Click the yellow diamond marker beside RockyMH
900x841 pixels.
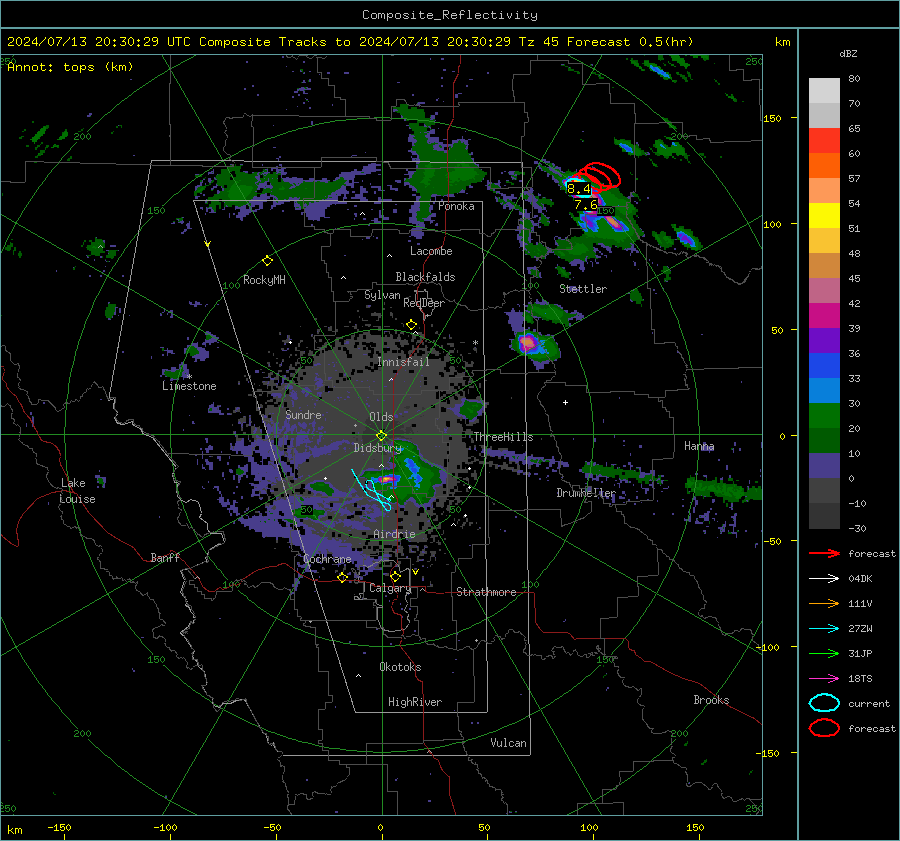pyautogui.click(x=267, y=261)
